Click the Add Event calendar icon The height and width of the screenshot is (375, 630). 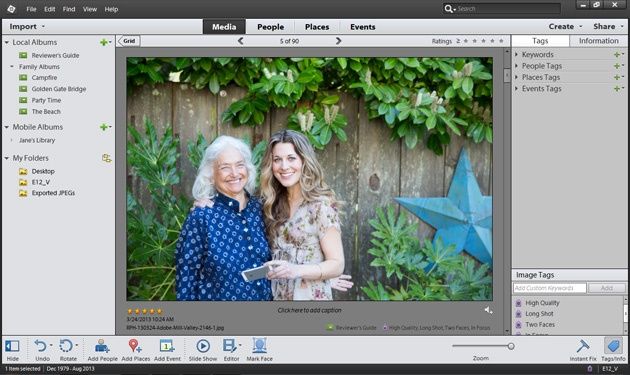click(166, 346)
